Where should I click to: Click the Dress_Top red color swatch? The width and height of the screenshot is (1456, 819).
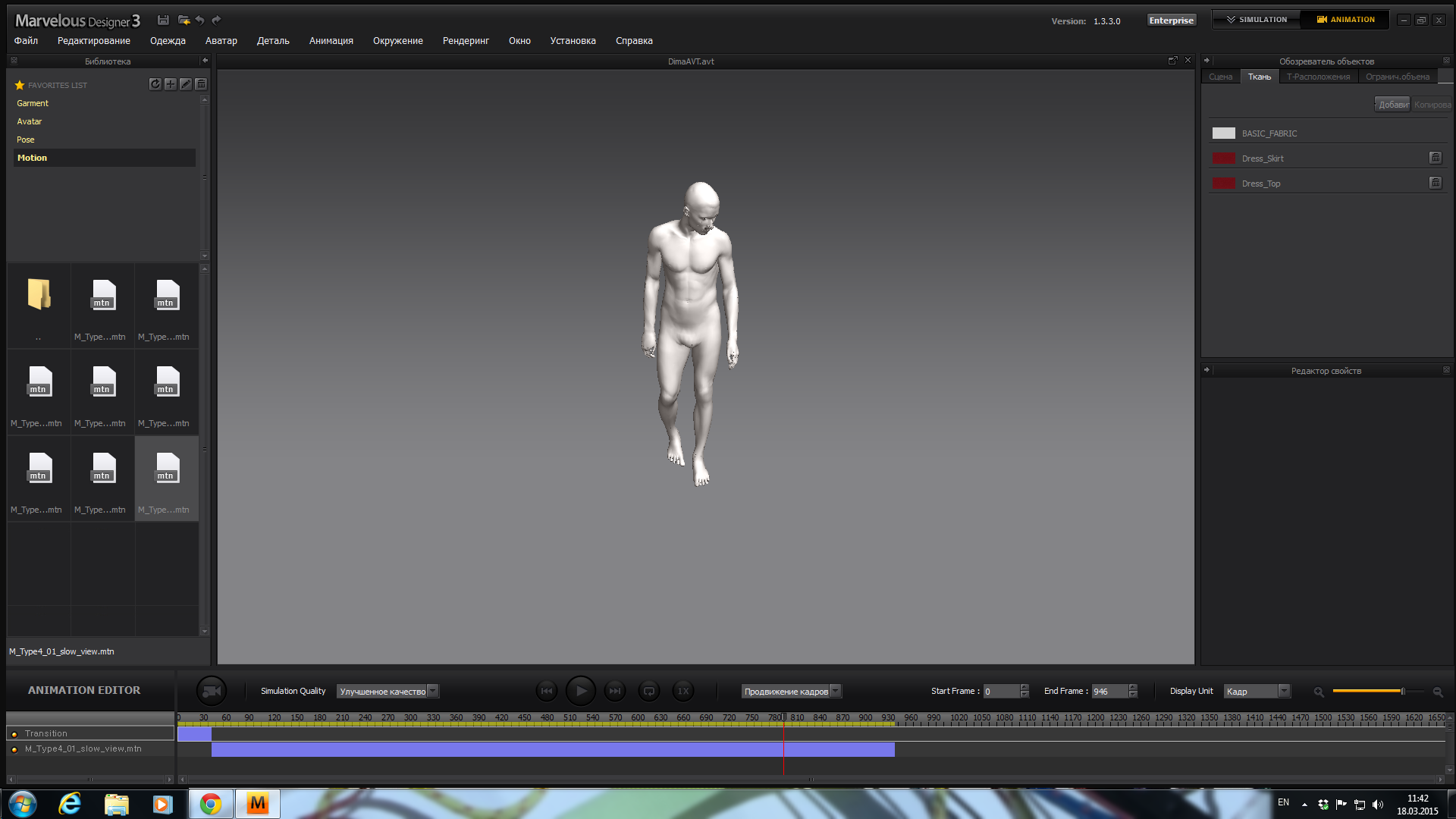point(1223,184)
